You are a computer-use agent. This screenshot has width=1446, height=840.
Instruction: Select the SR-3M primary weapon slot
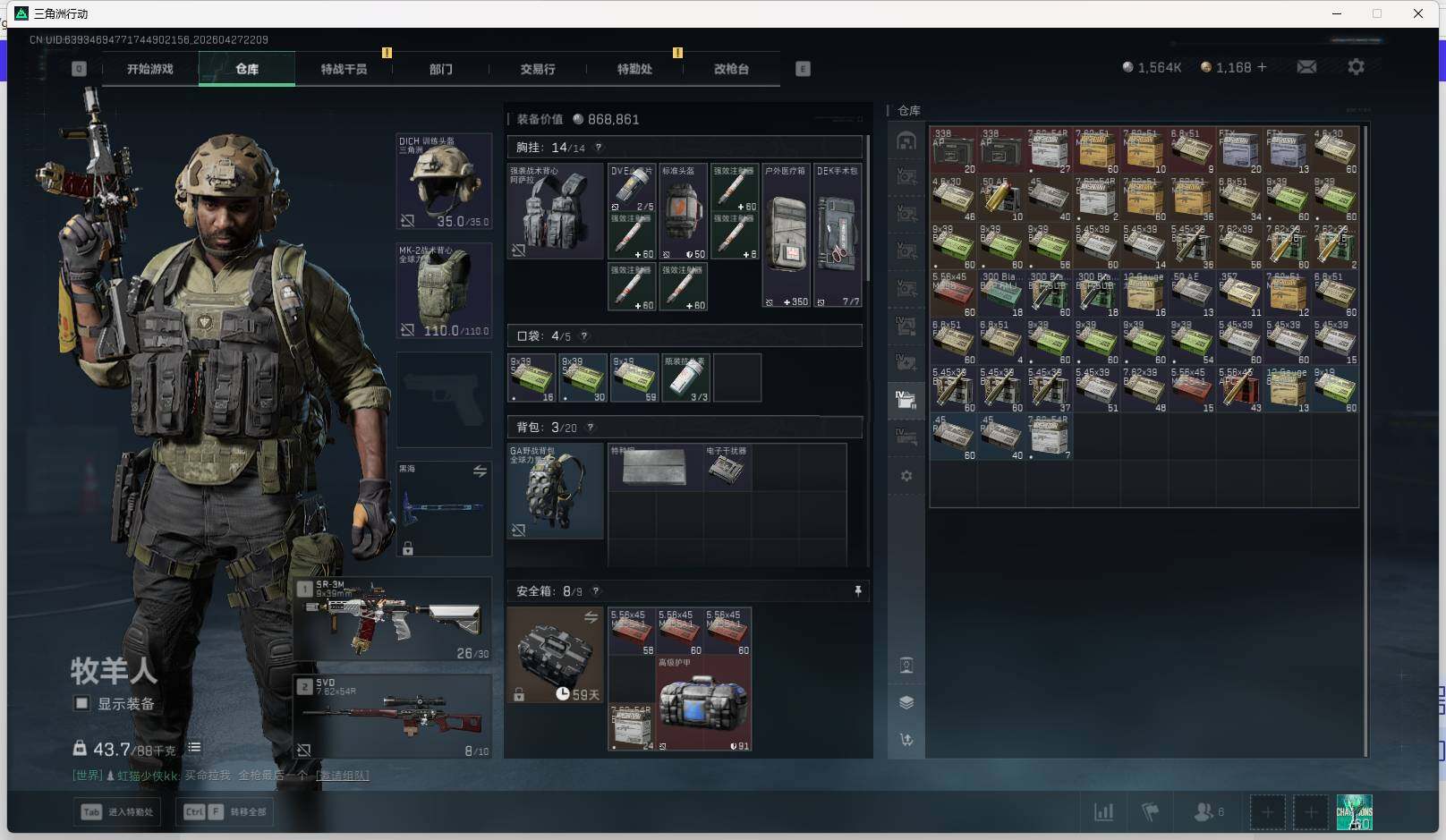393,619
